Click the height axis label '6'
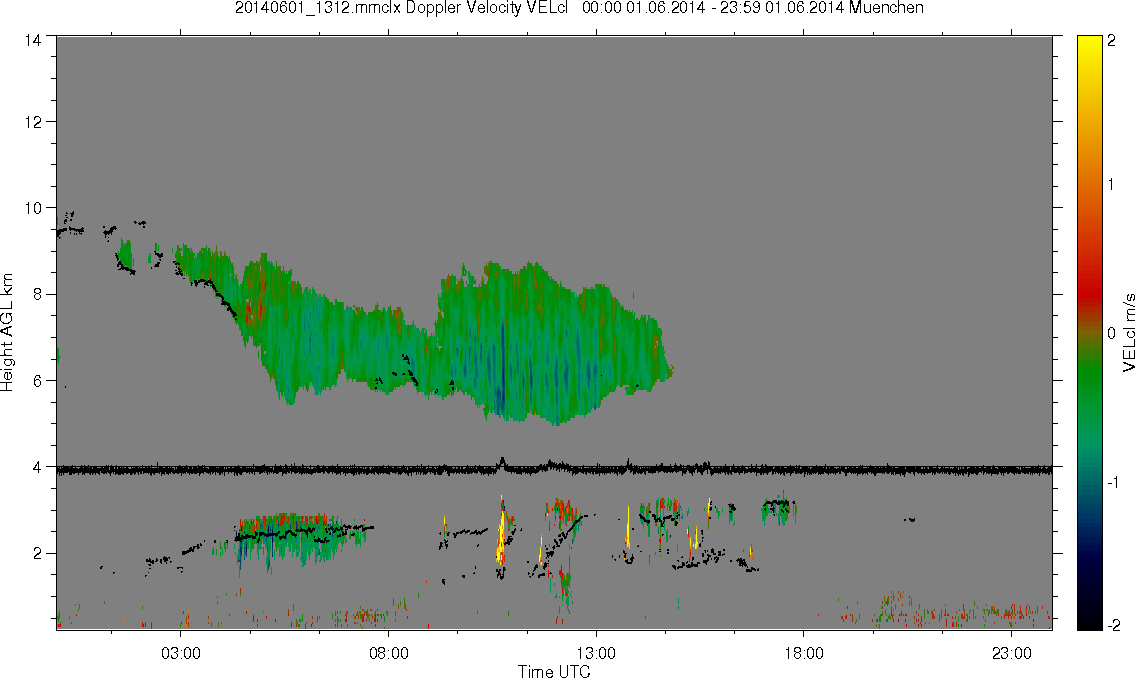The image size is (1135, 678). pyautogui.click(x=37, y=381)
